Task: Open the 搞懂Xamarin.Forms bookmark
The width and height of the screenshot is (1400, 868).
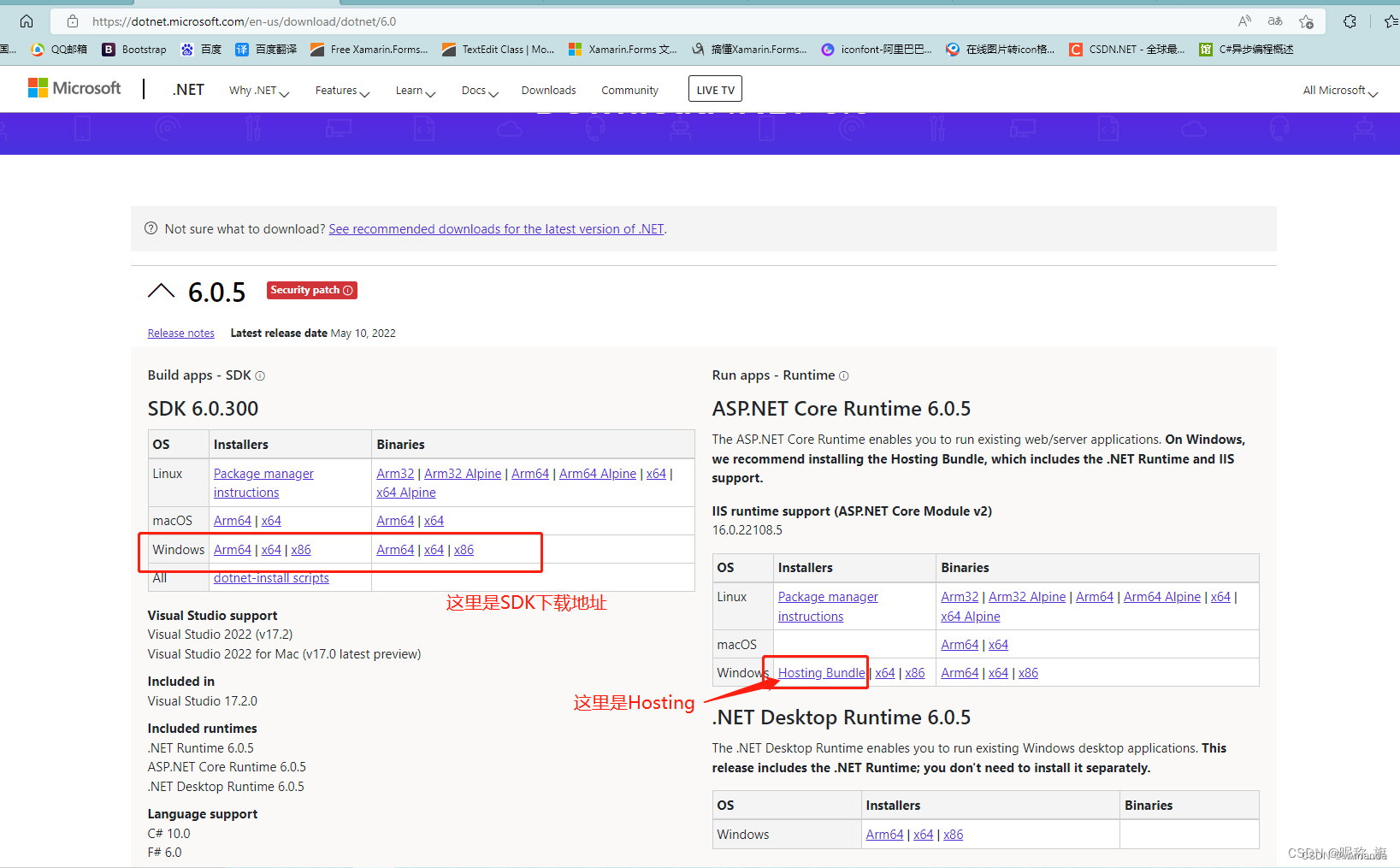Action: [x=749, y=50]
